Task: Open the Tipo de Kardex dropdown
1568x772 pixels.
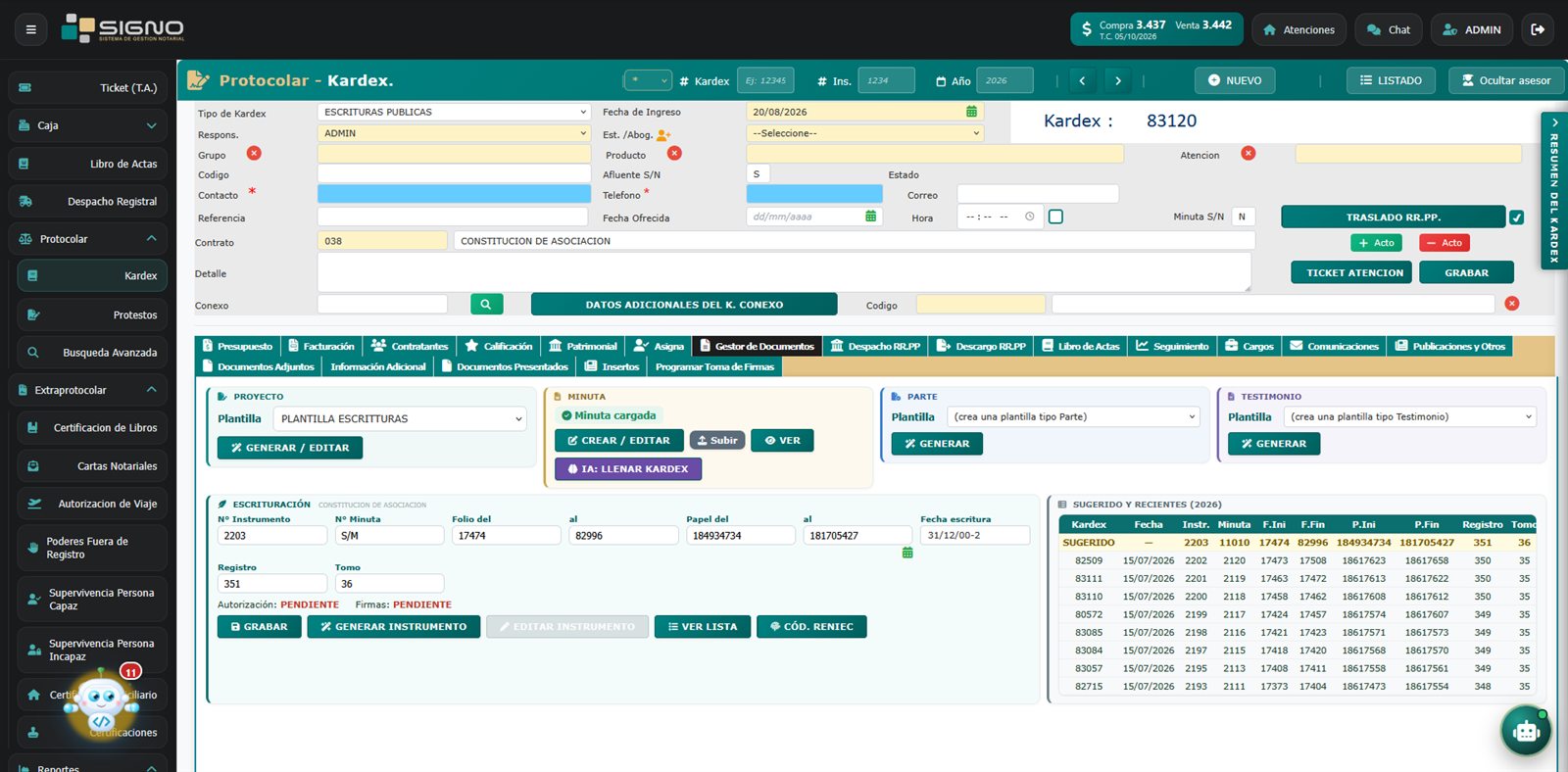Action: tap(454, 112)
